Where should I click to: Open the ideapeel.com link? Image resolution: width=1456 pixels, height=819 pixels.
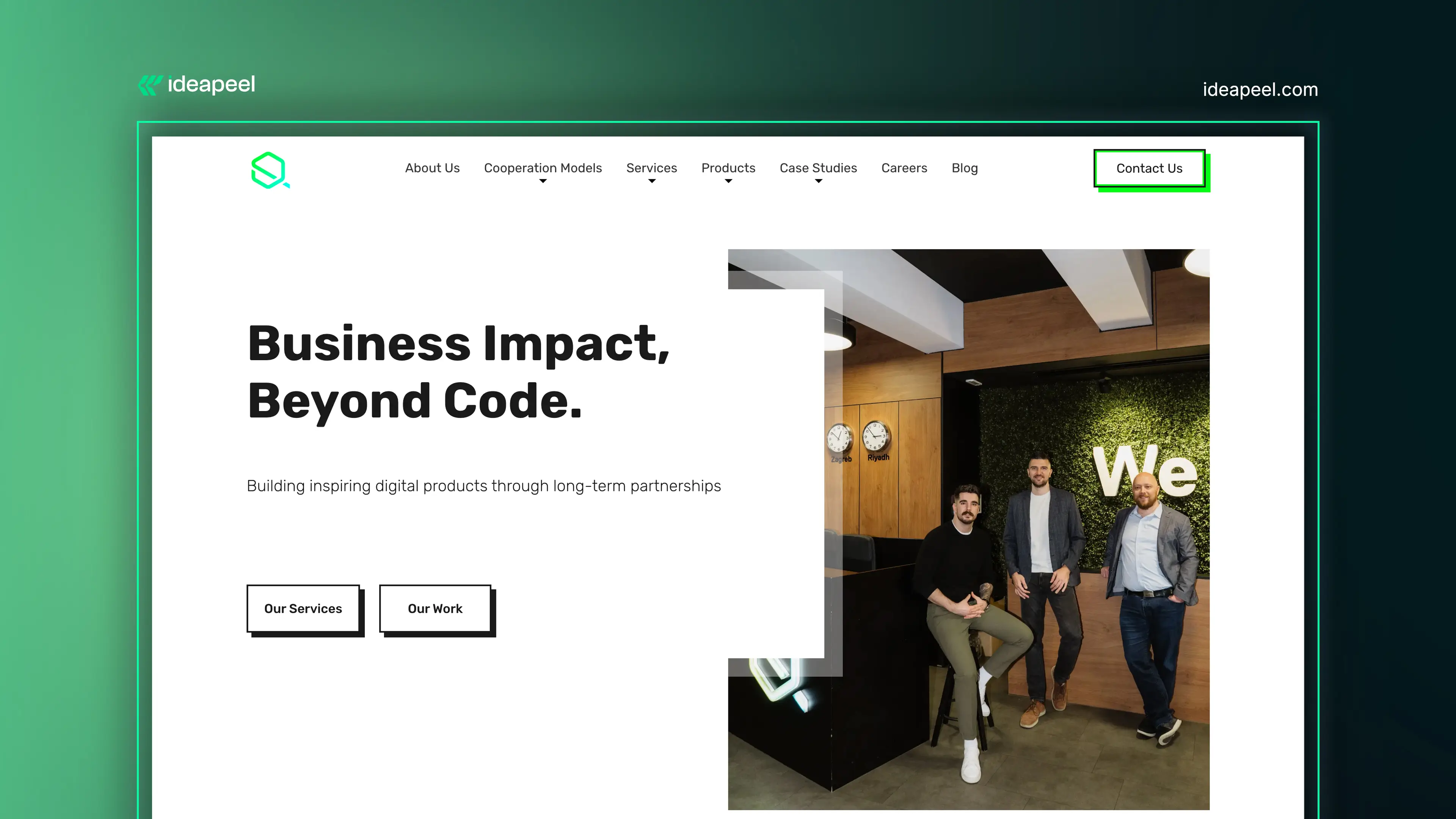(x=1260, y=89)
